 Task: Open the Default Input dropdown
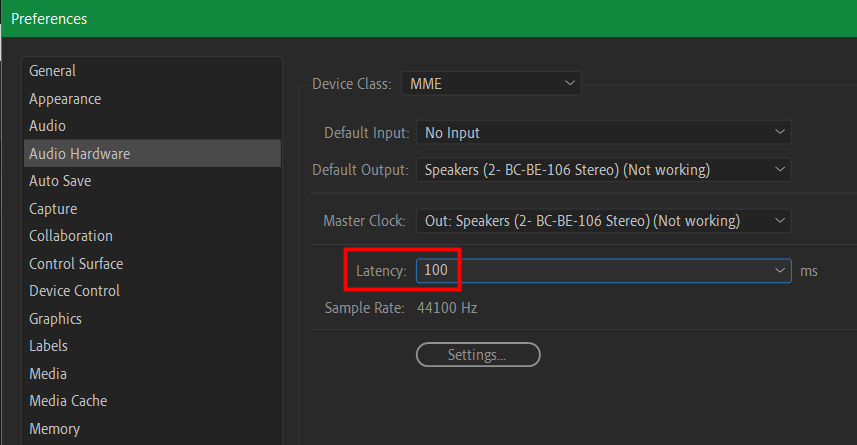click(603, 132)
